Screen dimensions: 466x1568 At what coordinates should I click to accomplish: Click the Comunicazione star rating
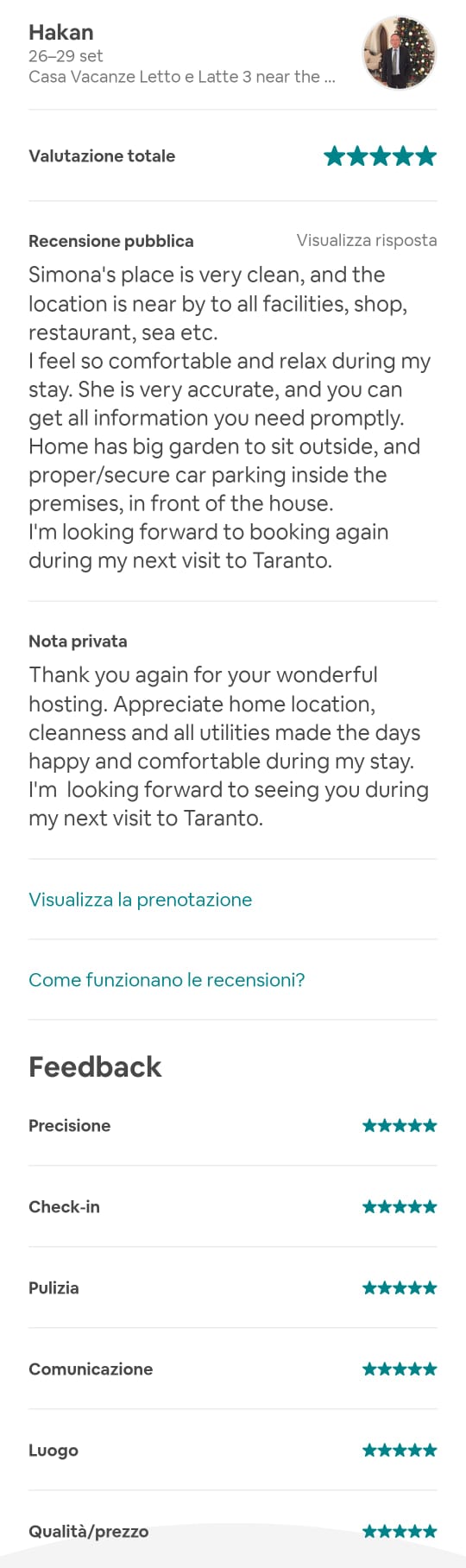click(400, 1369)
